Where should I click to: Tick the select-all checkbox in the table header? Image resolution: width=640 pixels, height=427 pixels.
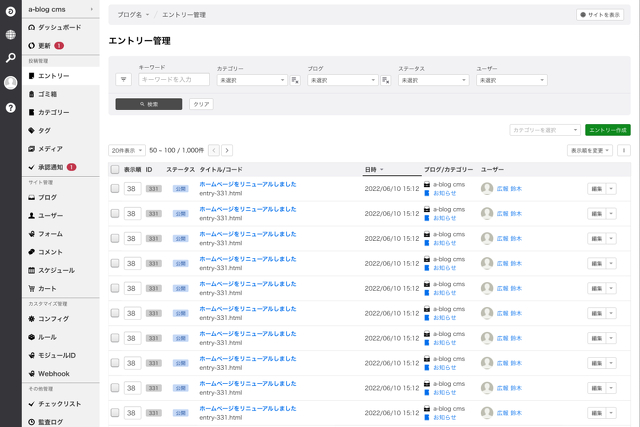[115, 170]
